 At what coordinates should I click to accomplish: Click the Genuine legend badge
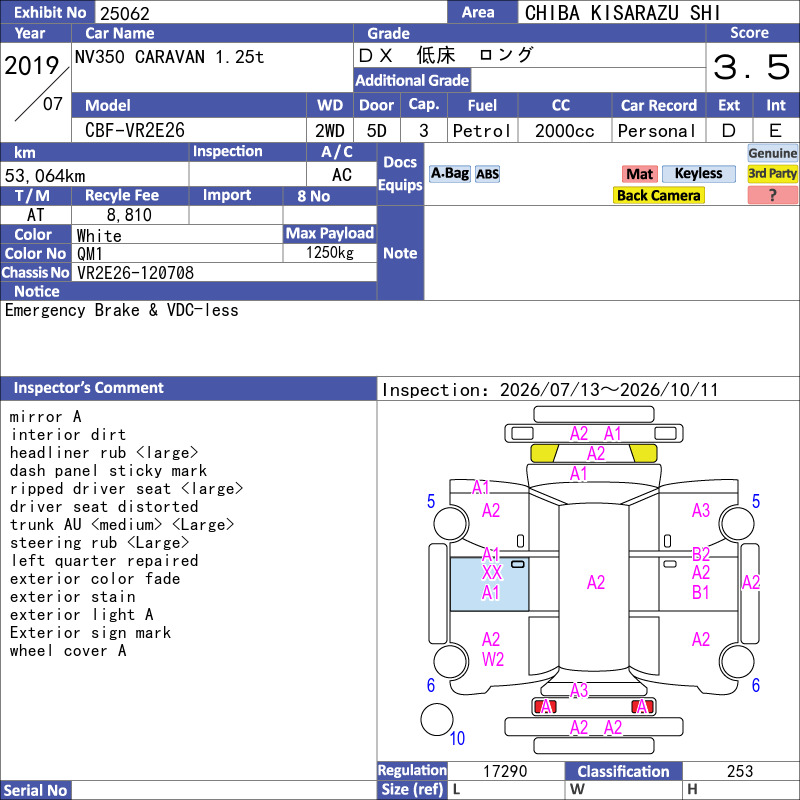coord(772,153)
